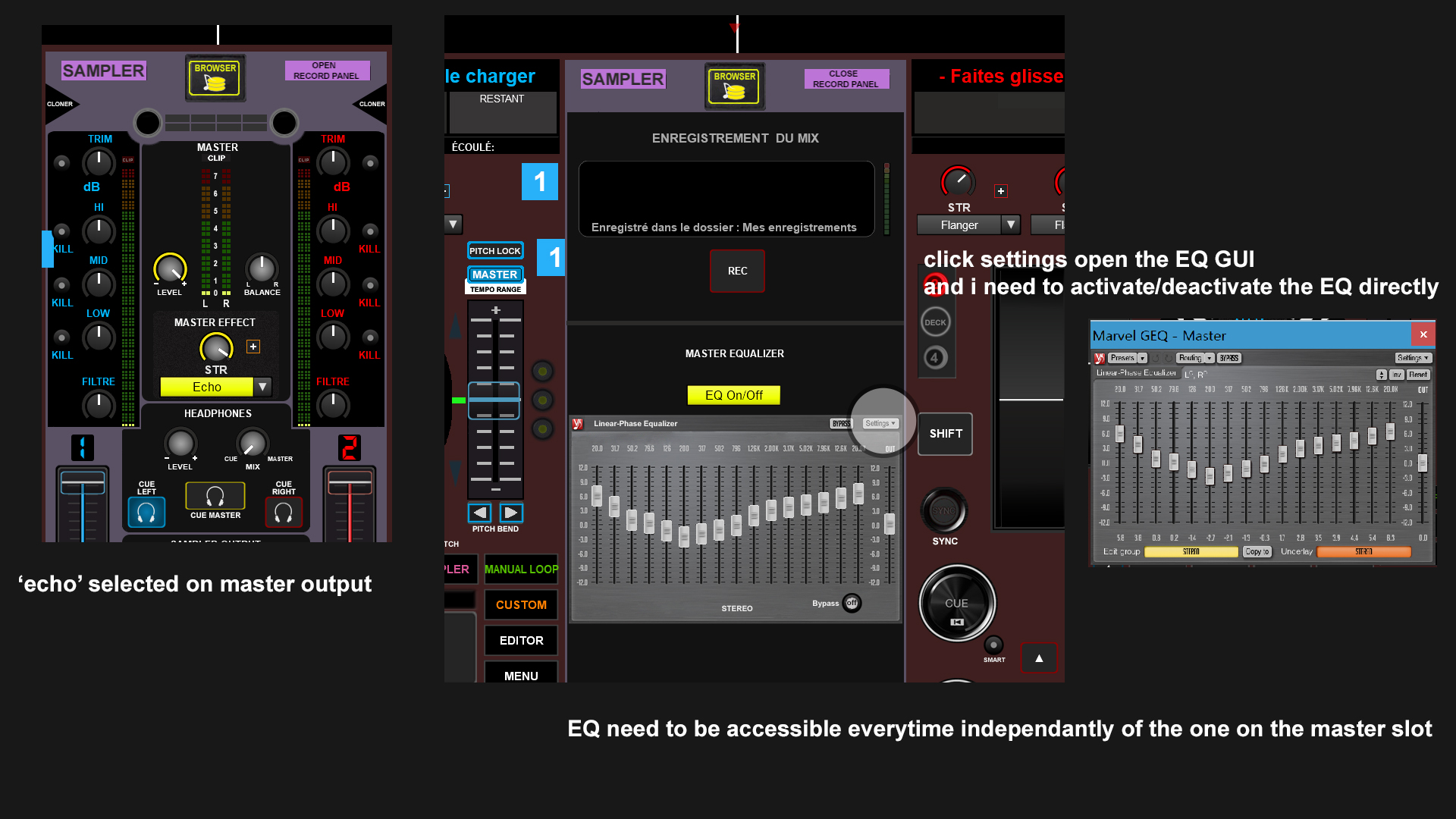Image resolution: width=1456 pixels, height=819 pixels.
Task: Click OPEN RECORD PANEL button
Action: click(327, 71)
